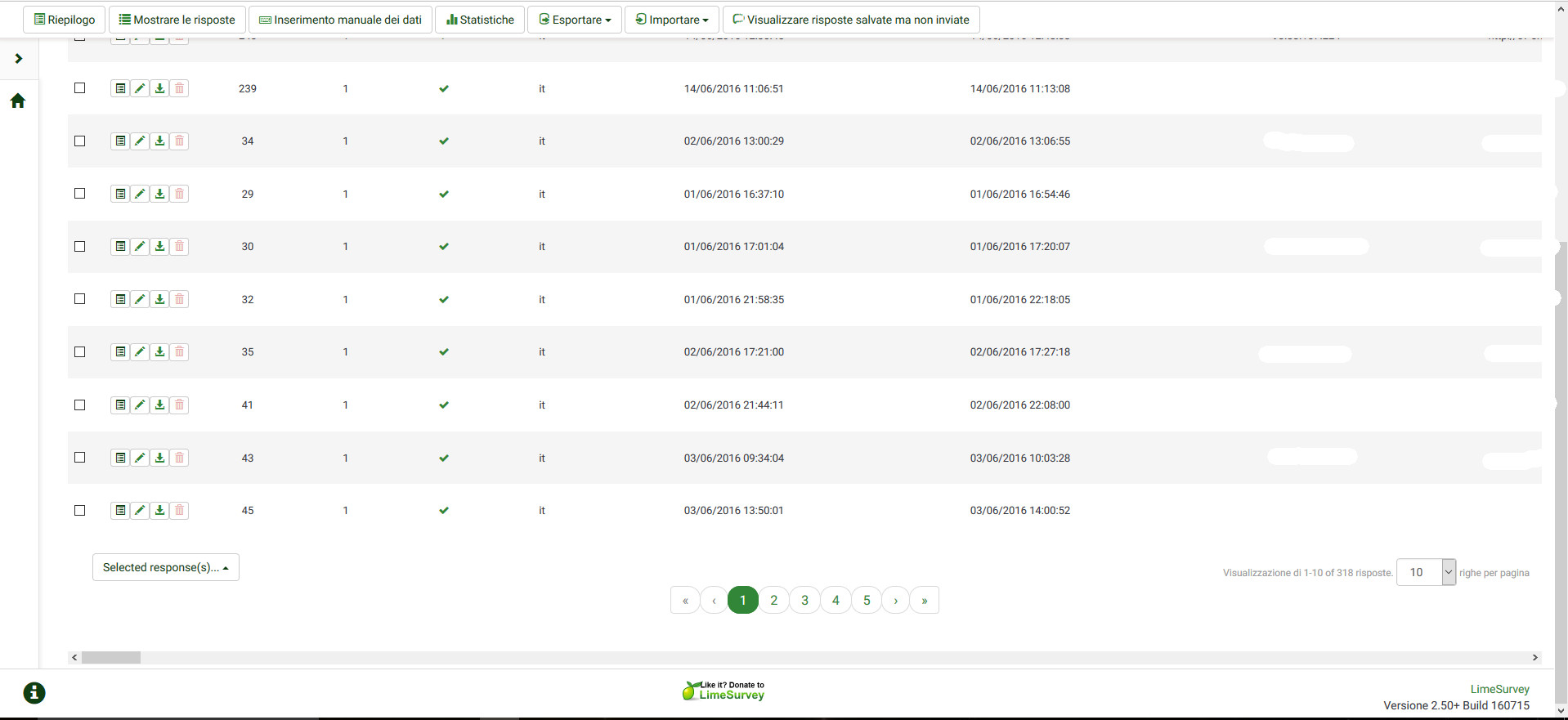
Task: Click the home icon in the sidebar
Action: (x=18, y=101)
